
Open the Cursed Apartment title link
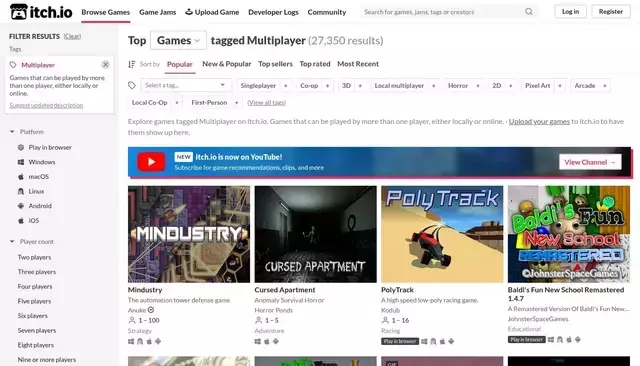pos(285,290)
